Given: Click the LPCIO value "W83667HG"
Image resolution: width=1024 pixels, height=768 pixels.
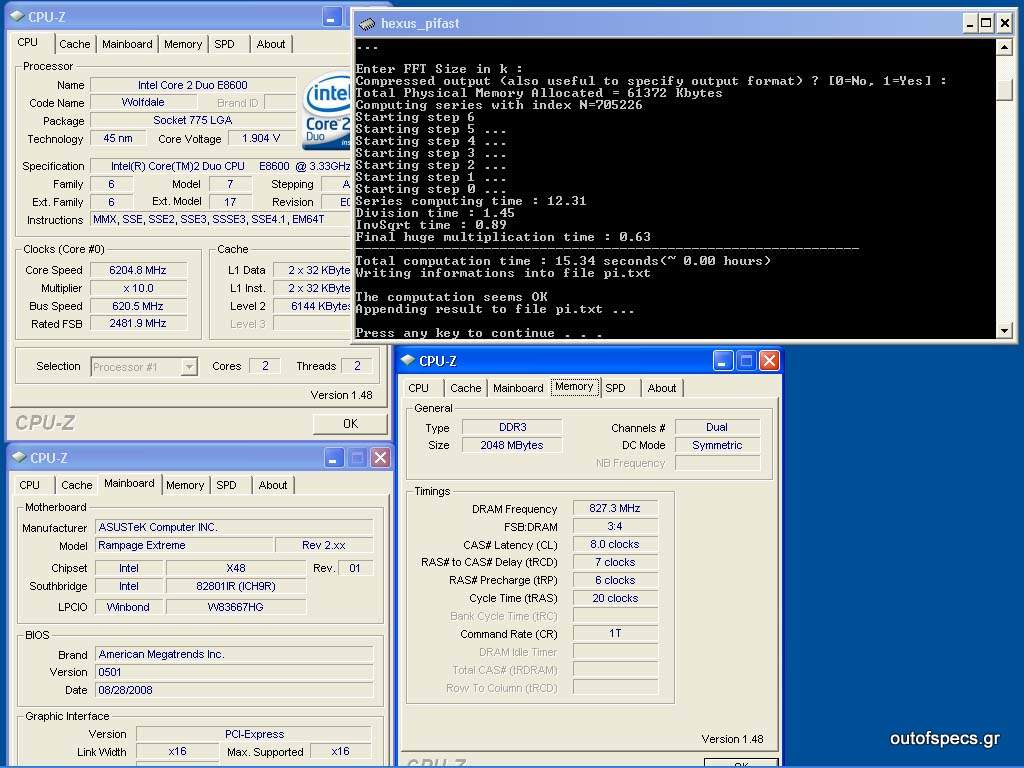Looking at the screenshot, I should (x=236, y=607).
